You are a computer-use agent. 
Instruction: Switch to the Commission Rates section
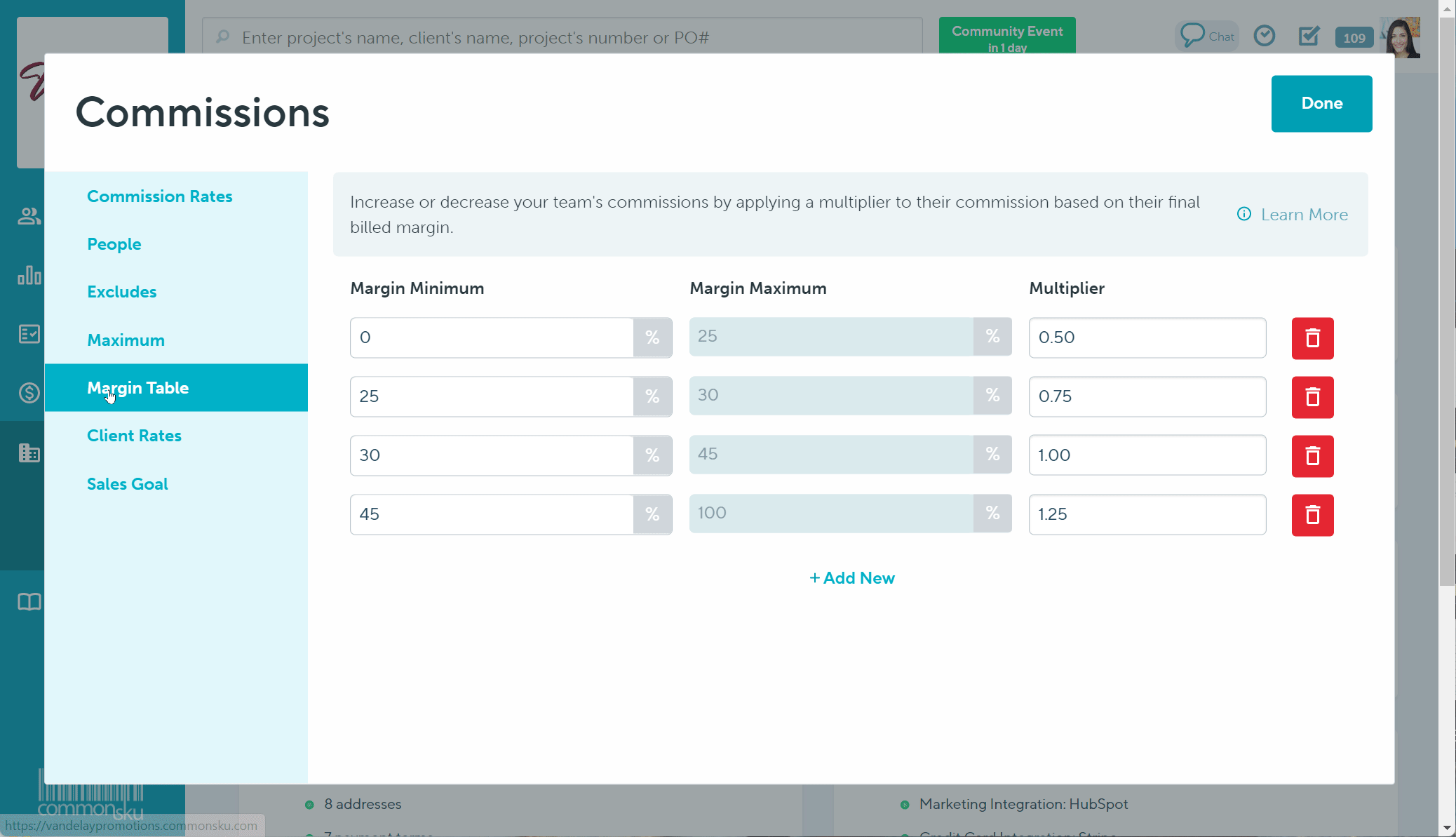point(160,196)
